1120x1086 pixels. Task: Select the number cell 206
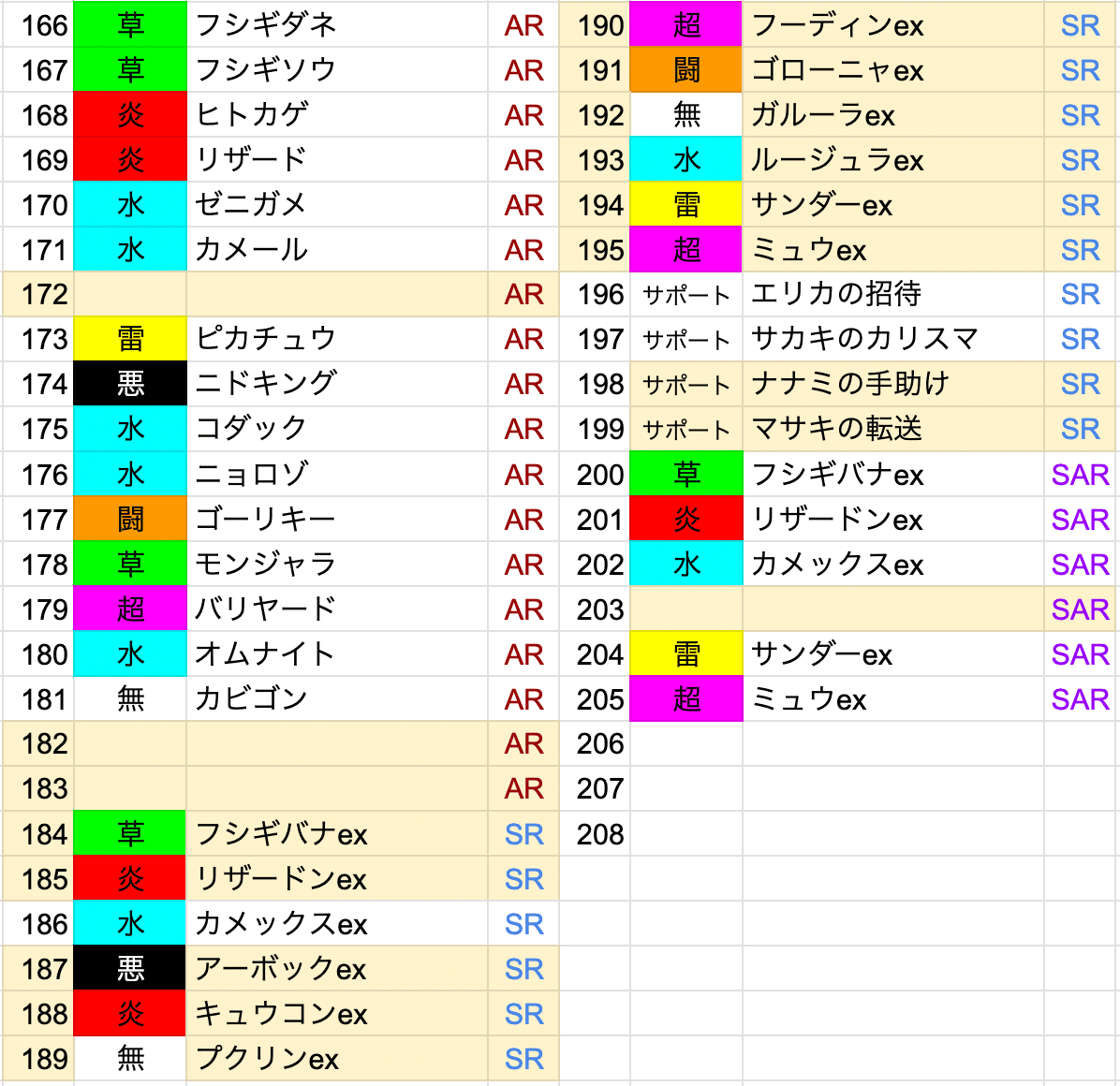[x=595, y=744]
